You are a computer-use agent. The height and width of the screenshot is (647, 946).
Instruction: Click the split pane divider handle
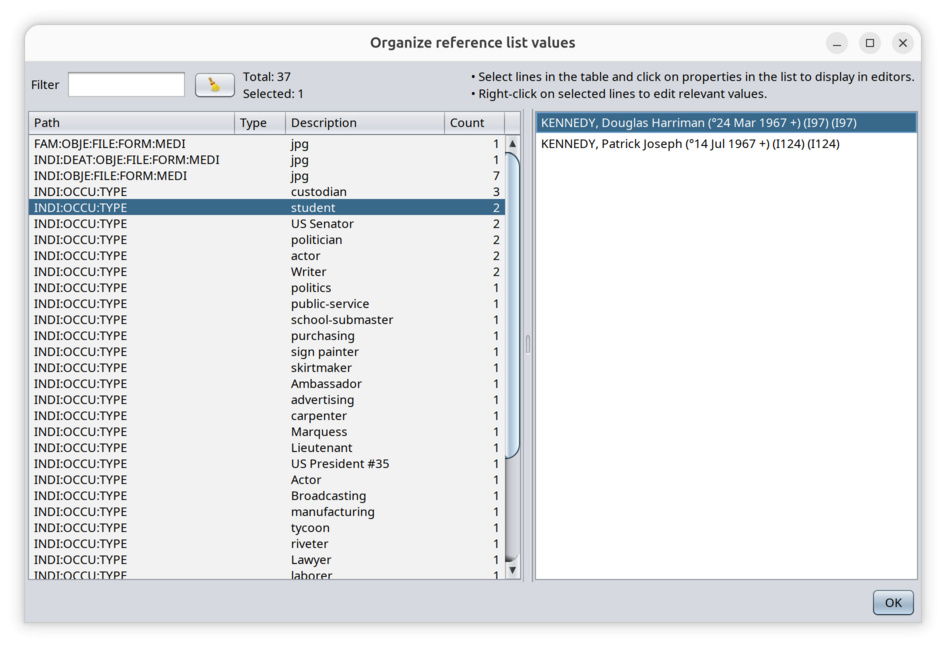[528, 345]
